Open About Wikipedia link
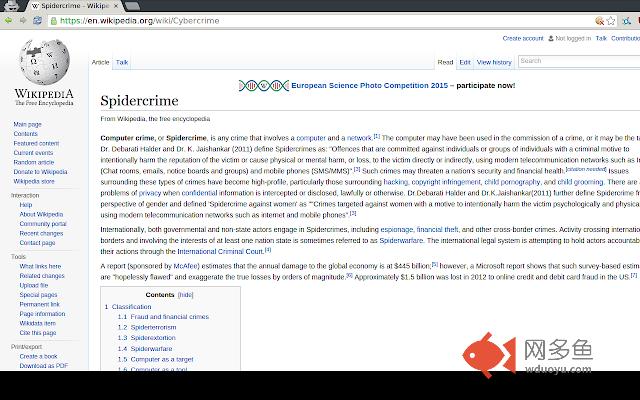640x400 pixels. (x=41, y=214)
